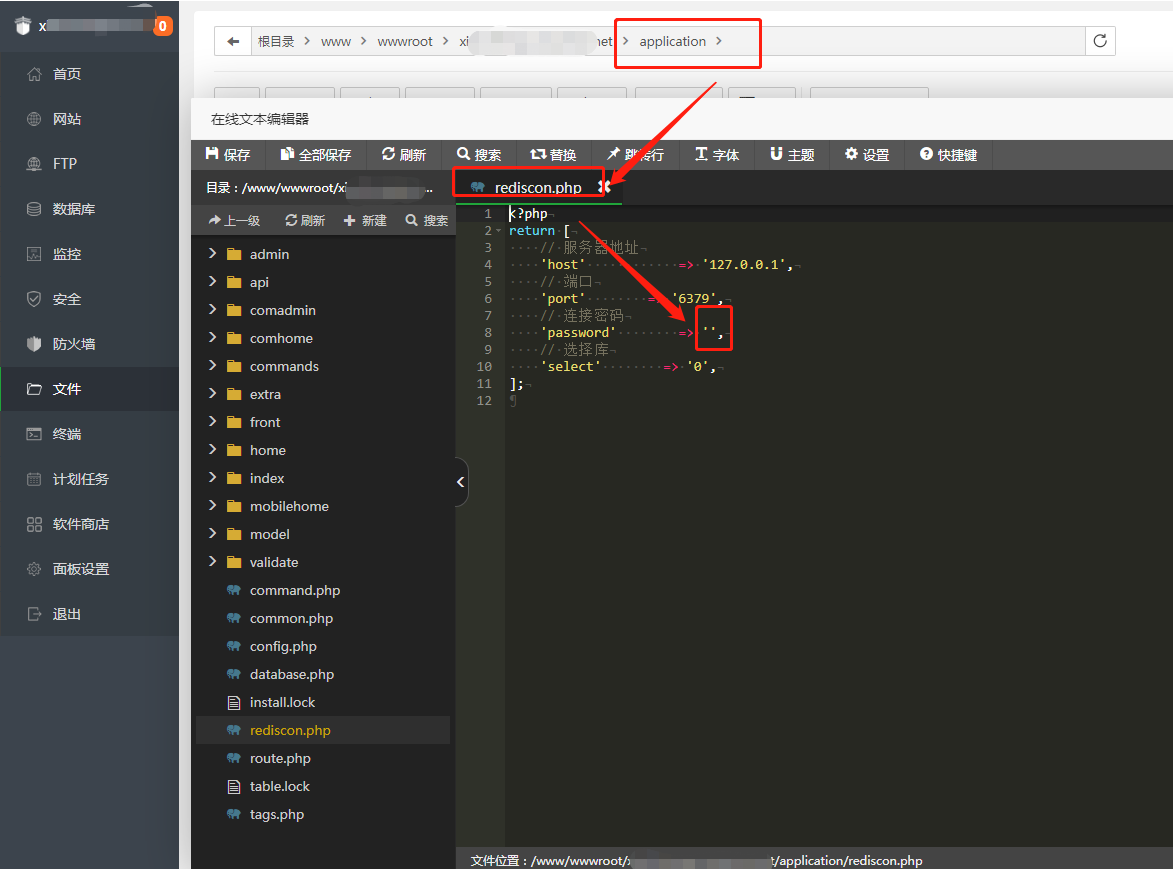Open the model folder
The image size is (1173, 869).
(269, 534)
